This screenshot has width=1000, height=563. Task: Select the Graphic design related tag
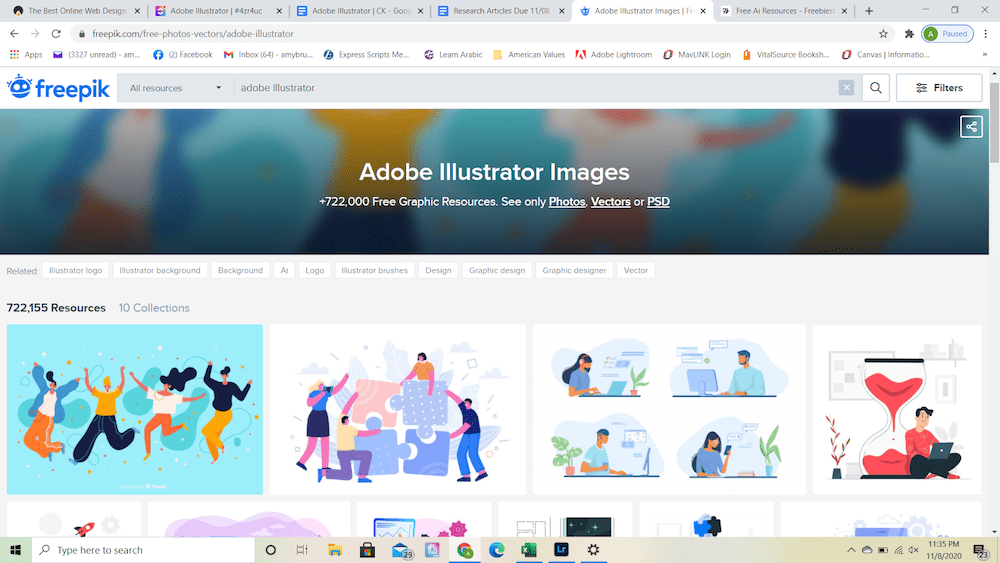coord(497,270)
